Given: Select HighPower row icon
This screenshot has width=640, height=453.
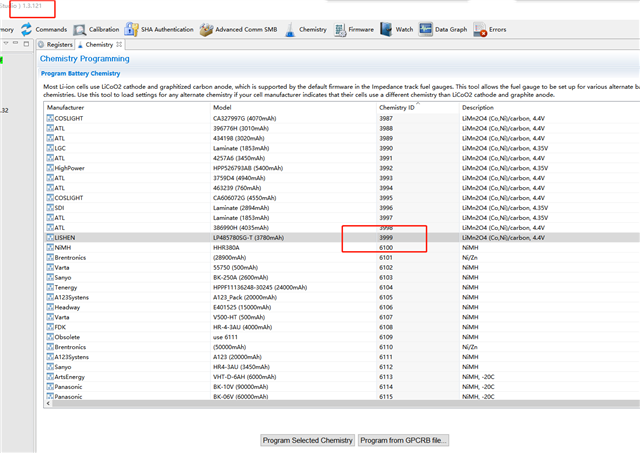Looking at the screenshot, I should pyautogui.click(x=50, y=168).
